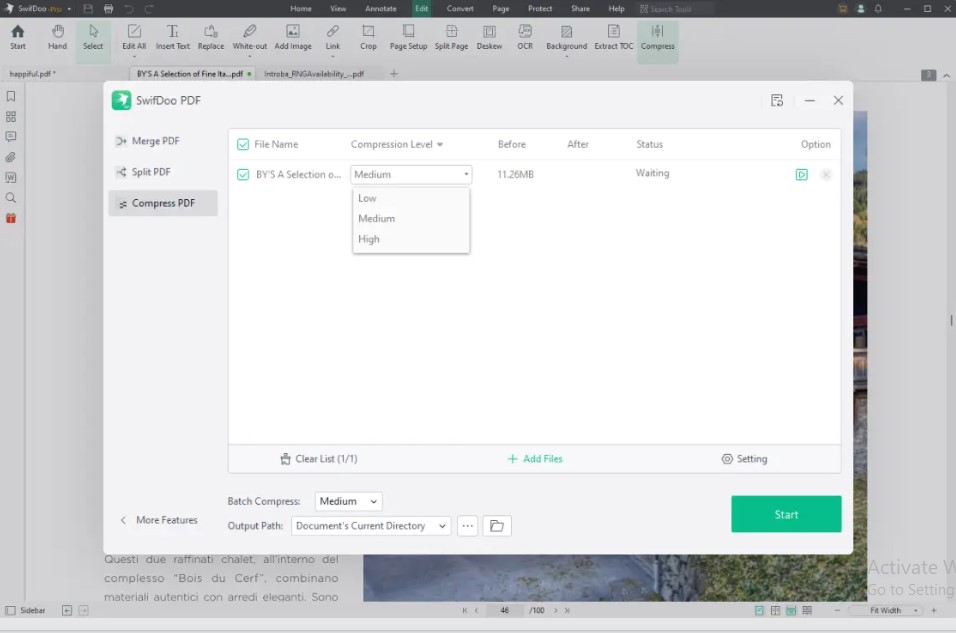The height and width of the screenshot is (633, 956).
Task: Click Clear List (1/1)
Action: 319,459
